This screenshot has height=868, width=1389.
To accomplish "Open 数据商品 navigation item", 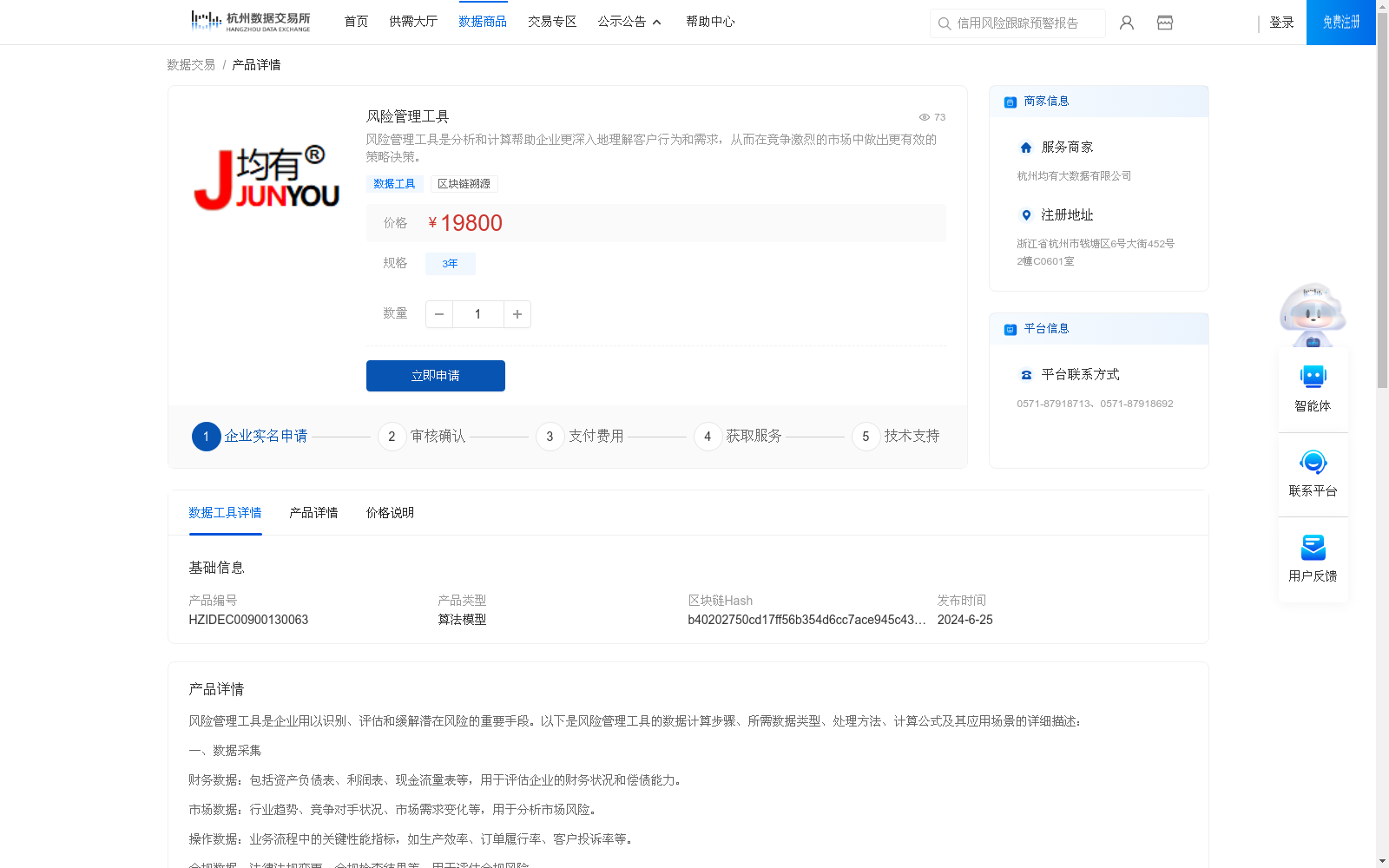I will coord(483,22).
